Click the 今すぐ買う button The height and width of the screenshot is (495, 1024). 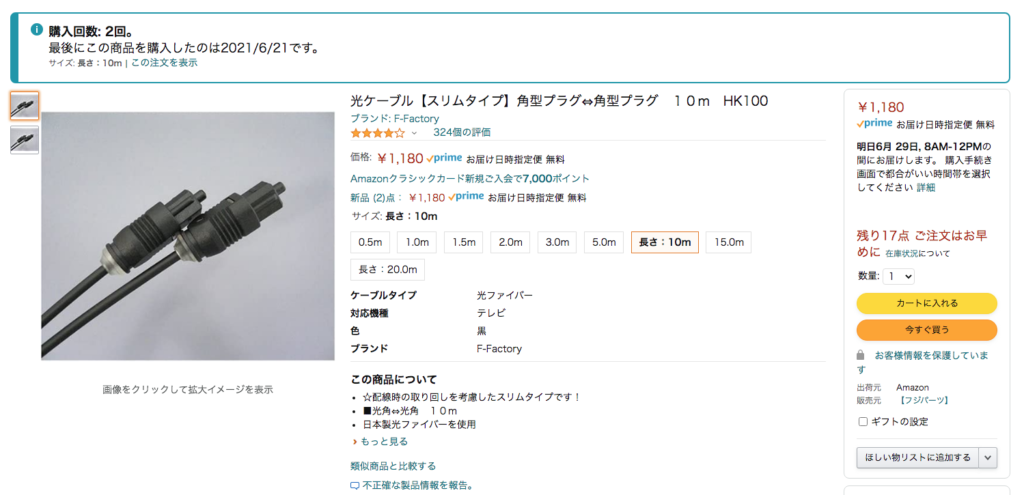[x=927, y=330]
